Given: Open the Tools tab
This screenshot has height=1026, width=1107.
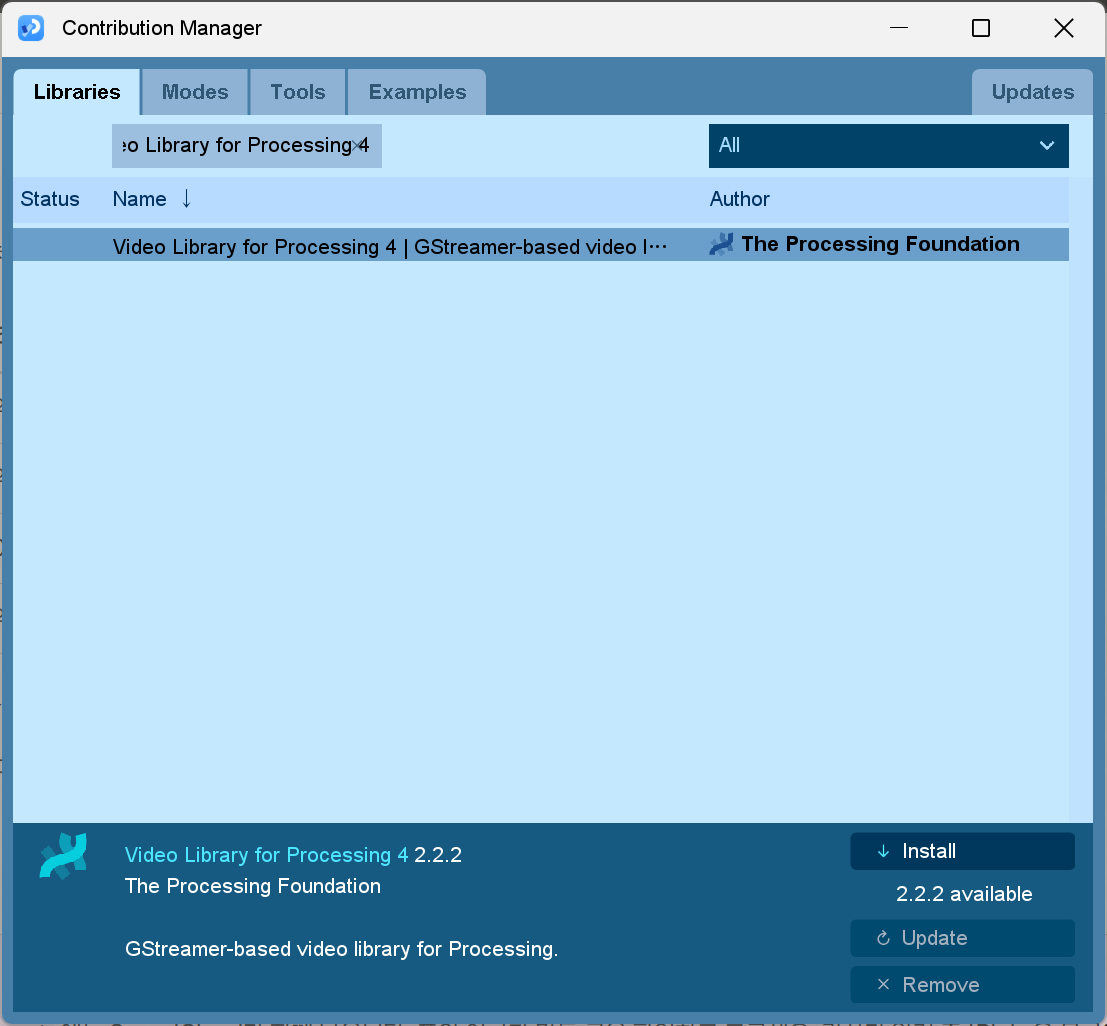Looking at the screenshot, I should click(298, 92).
